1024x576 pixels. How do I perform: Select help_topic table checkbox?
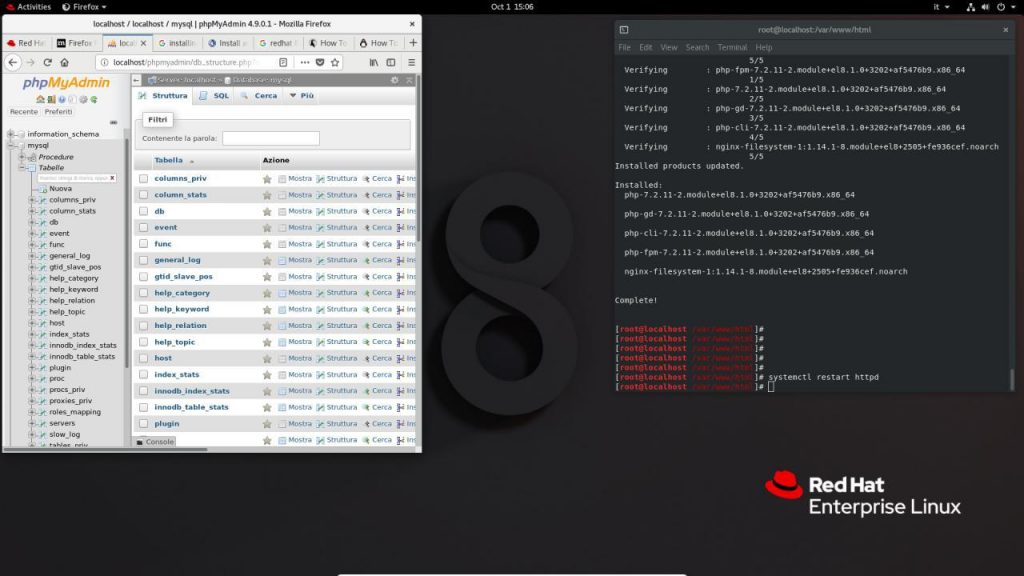pyautogui.click(x=143, y=342)
